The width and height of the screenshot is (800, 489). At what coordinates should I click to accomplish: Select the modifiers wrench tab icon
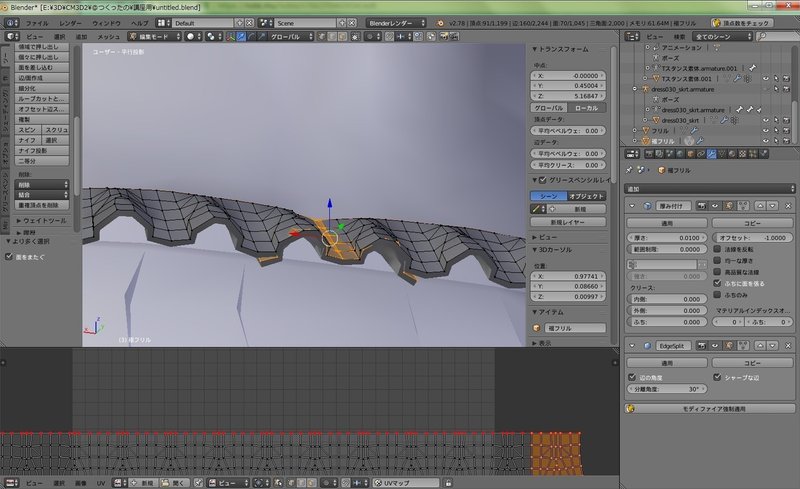711,154
